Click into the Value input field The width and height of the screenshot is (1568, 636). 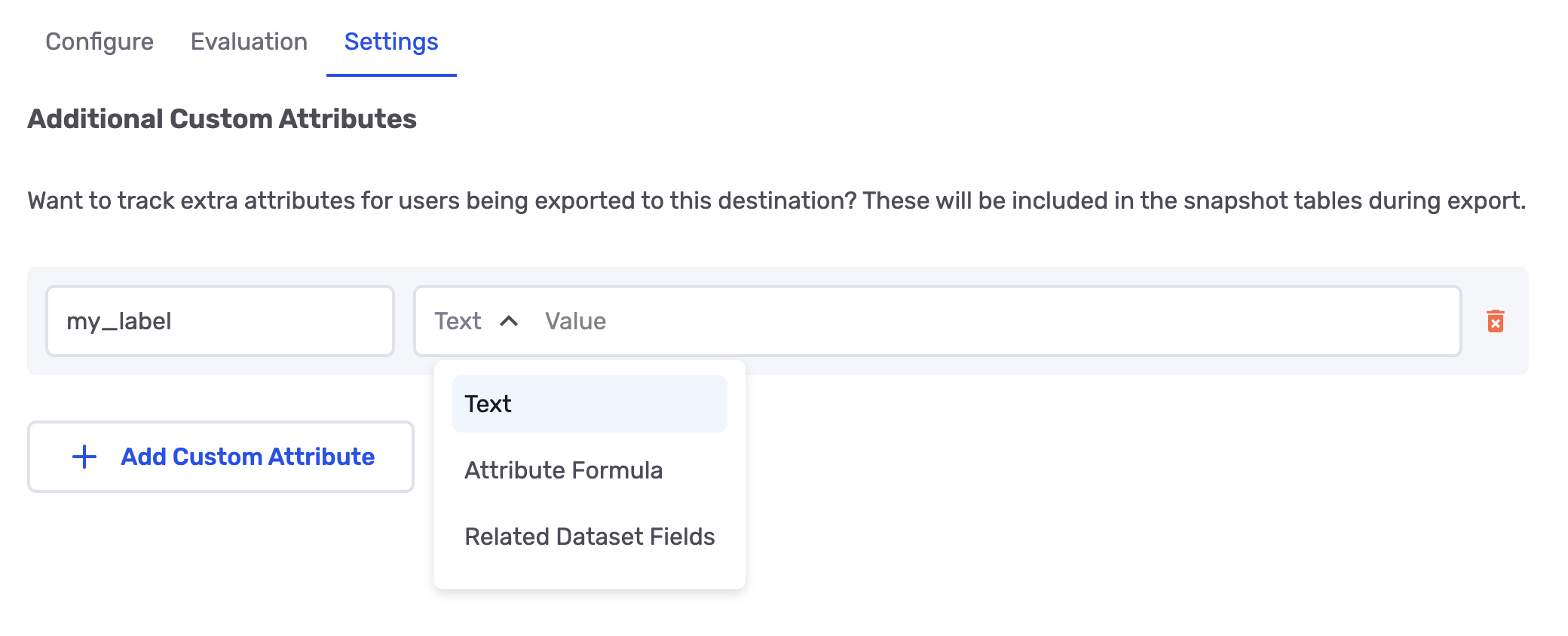[905, 321]
